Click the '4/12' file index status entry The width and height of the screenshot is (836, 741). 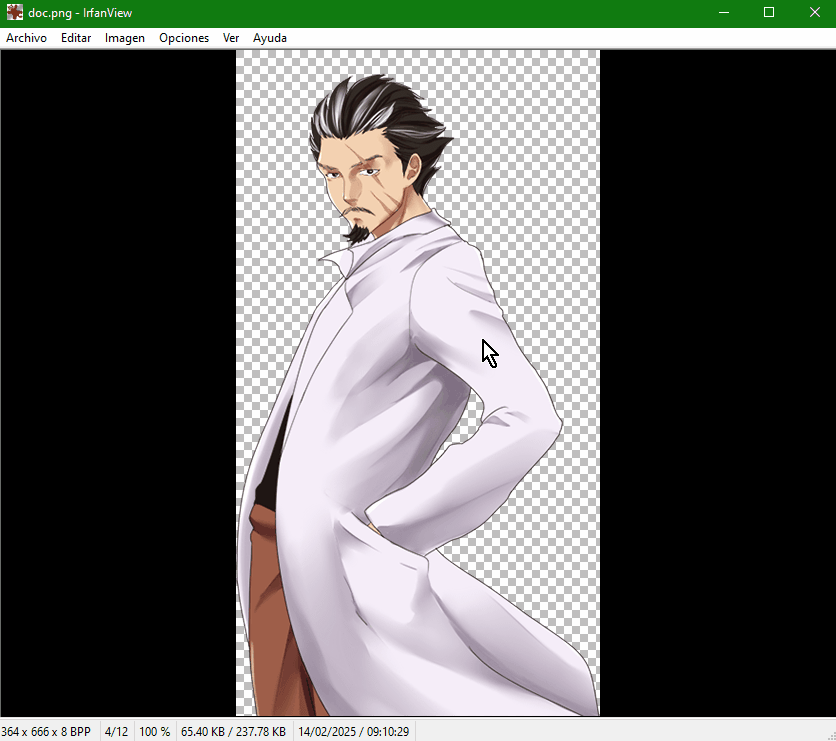(x=116, y=731)
